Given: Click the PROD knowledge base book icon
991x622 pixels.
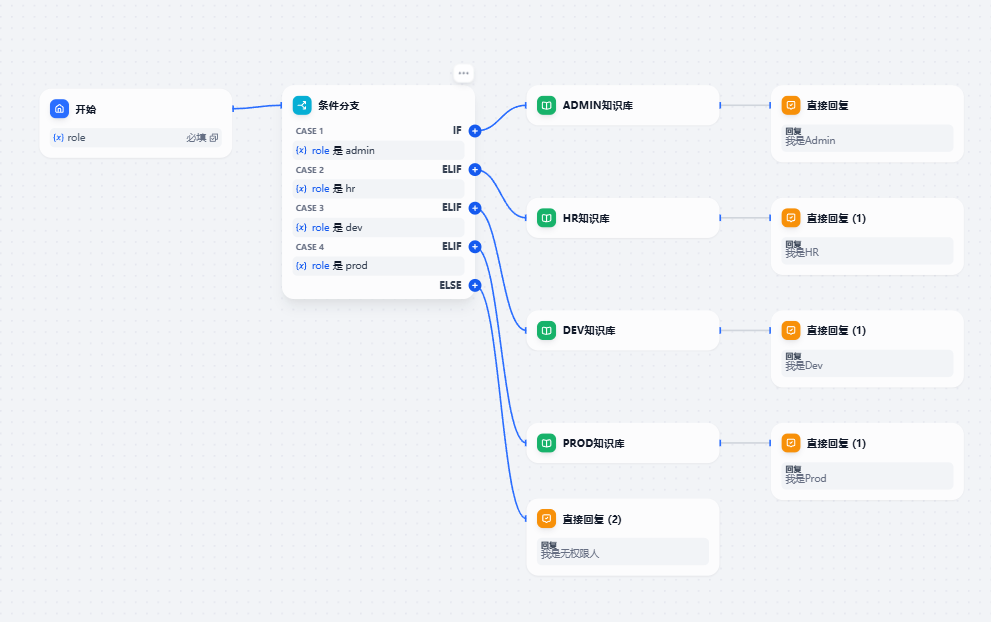Looking at the screenshot, I should pos(546,442).
